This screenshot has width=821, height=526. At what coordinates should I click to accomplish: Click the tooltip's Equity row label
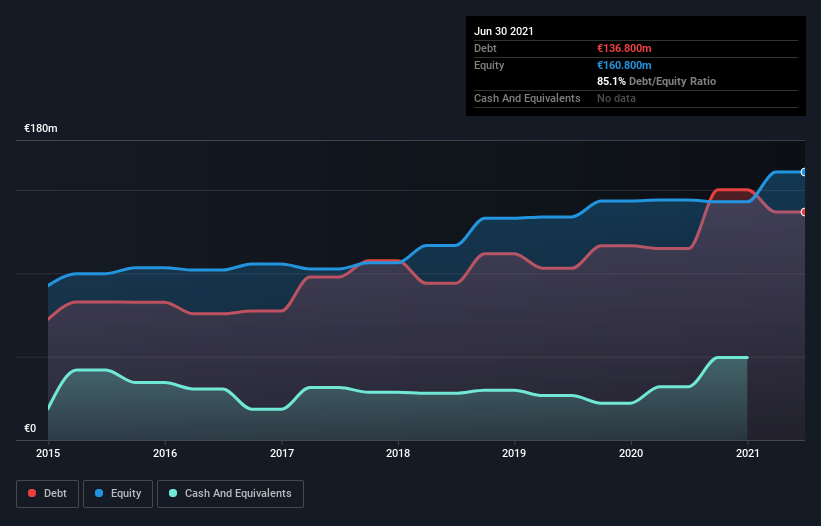[x=489, y=65]
